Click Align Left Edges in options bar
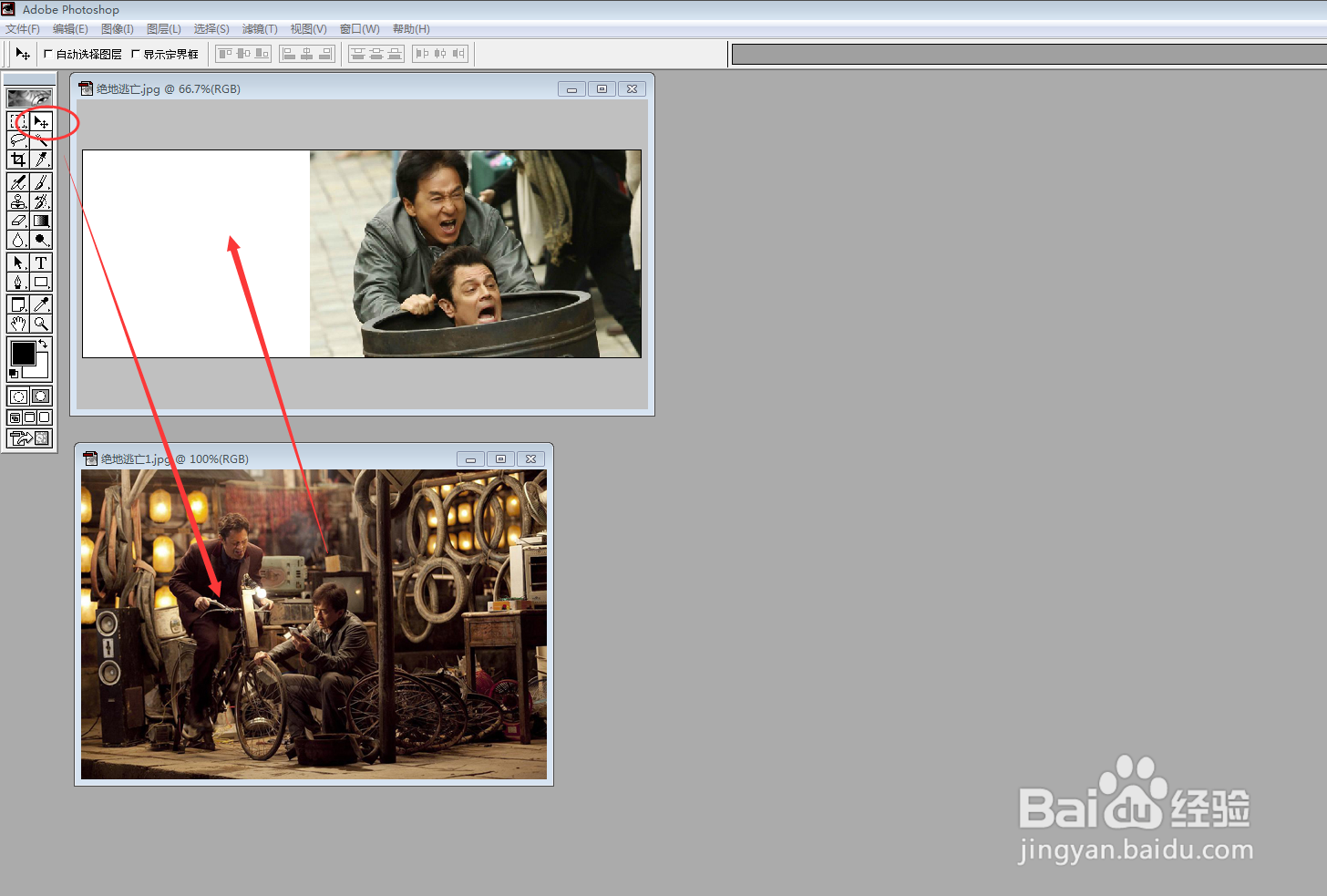Image resolution: width=1327 pixels, height=896 pixels. [x=289, y=54]
